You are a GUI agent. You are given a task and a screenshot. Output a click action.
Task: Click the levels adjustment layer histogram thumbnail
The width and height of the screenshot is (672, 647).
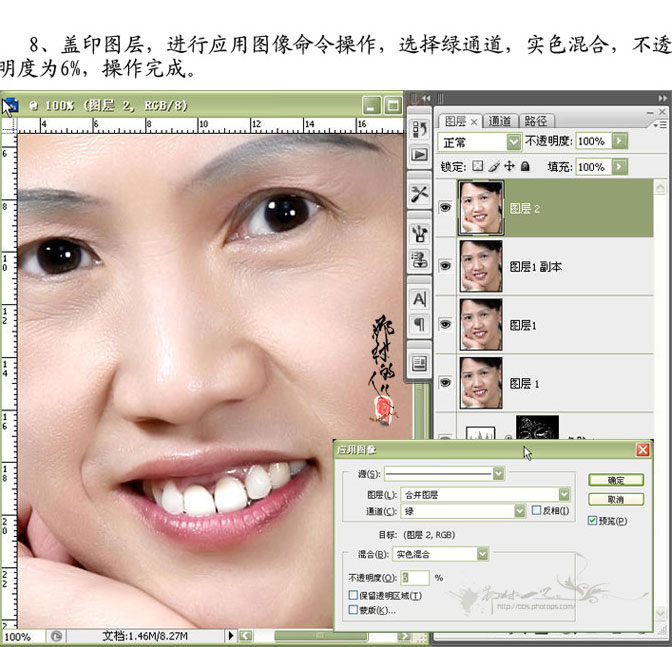pos(480,433)
